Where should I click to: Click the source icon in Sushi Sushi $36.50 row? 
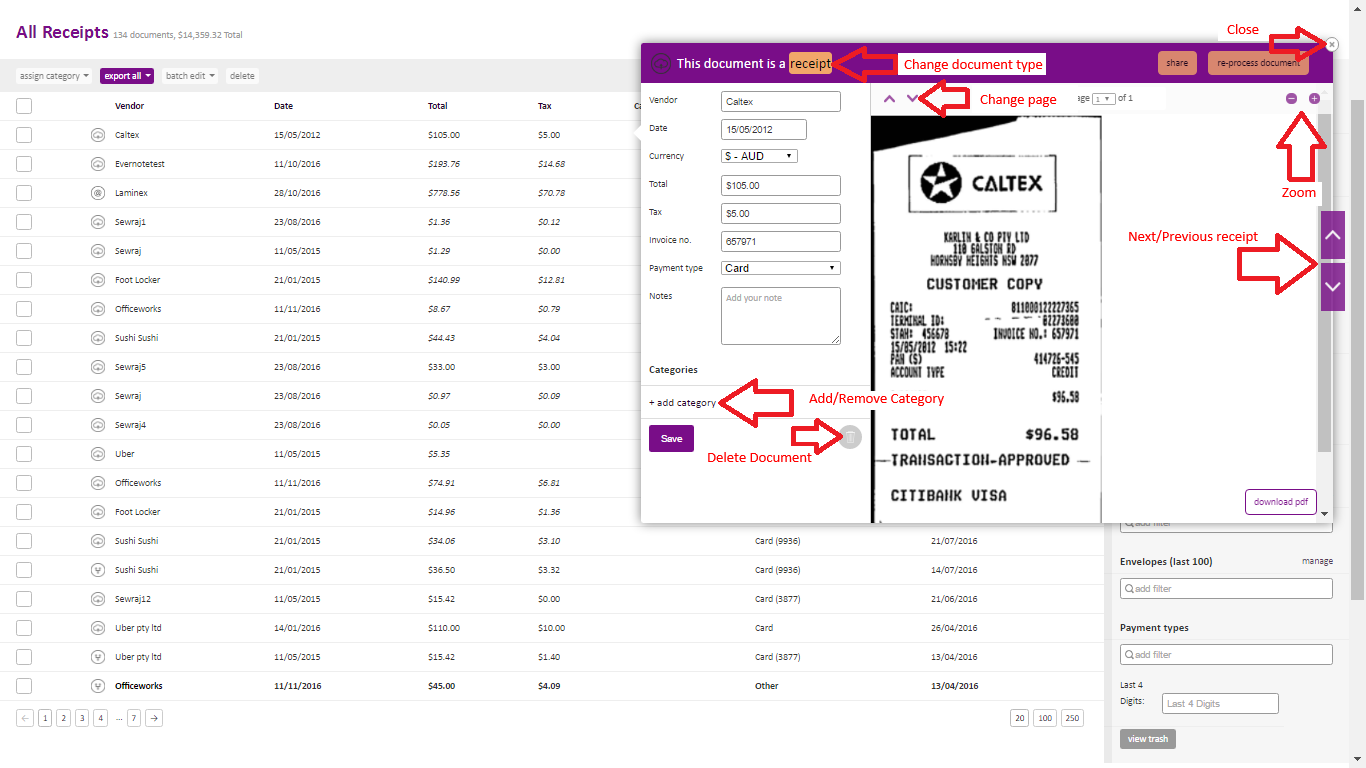pyautogui.click(x=98, y=570)
